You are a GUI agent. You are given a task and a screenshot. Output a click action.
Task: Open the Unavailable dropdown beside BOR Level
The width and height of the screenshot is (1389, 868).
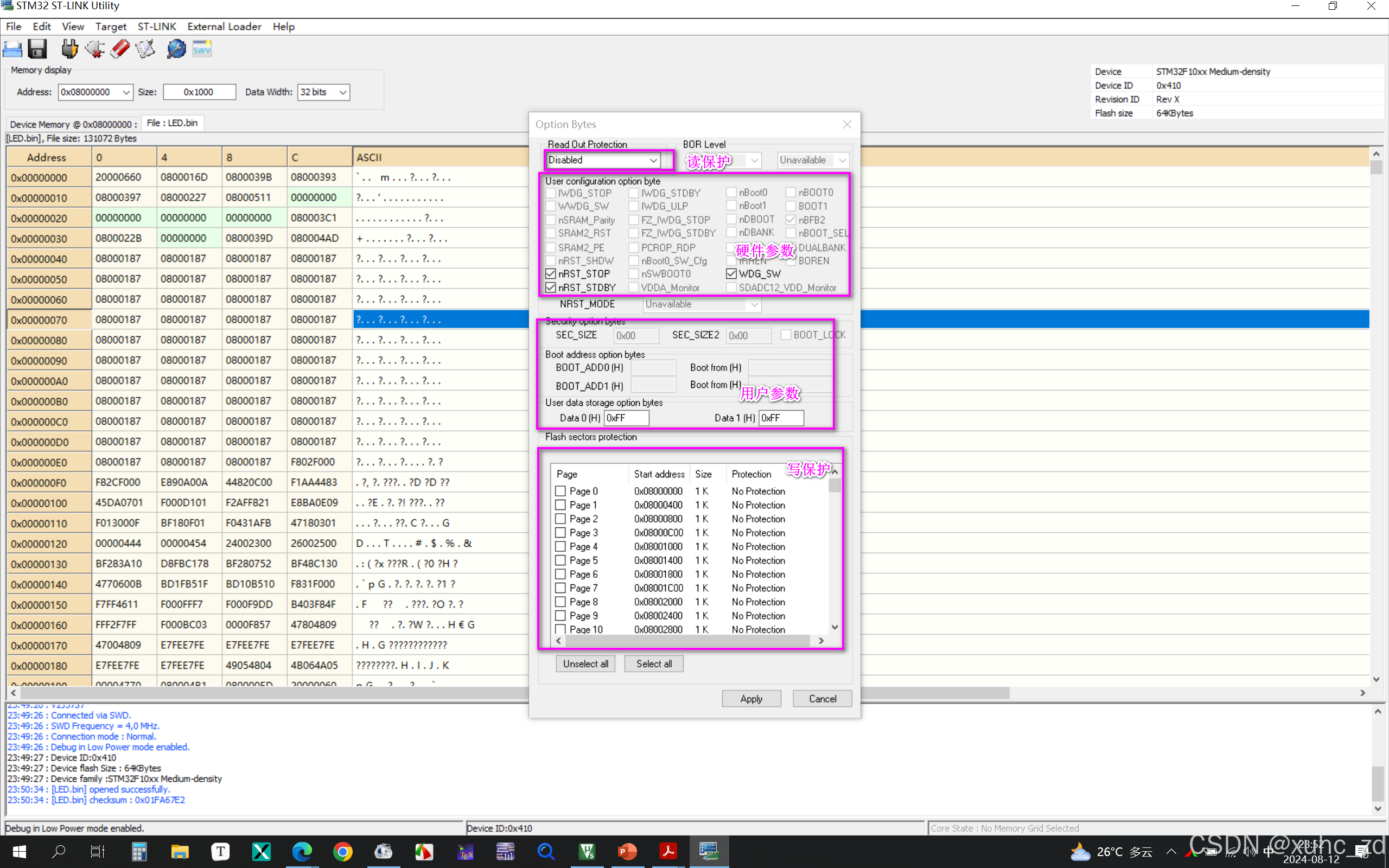pyautogui.click(x=813, y=160)
